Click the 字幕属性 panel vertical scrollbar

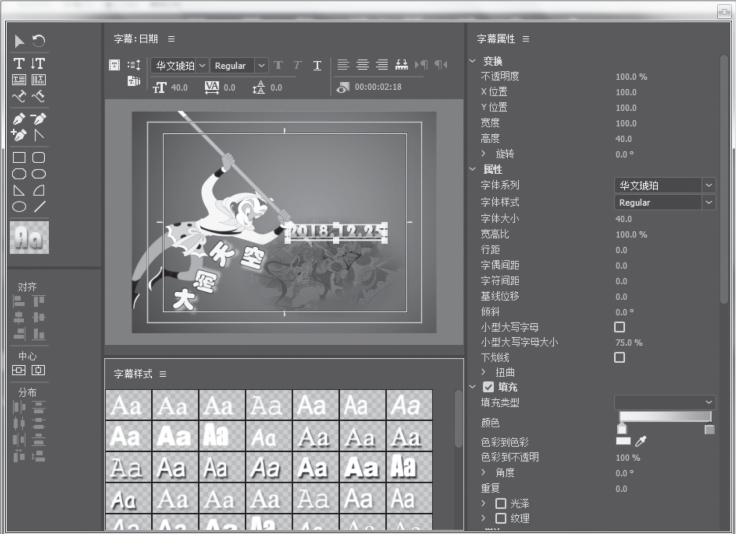(725, 178)
